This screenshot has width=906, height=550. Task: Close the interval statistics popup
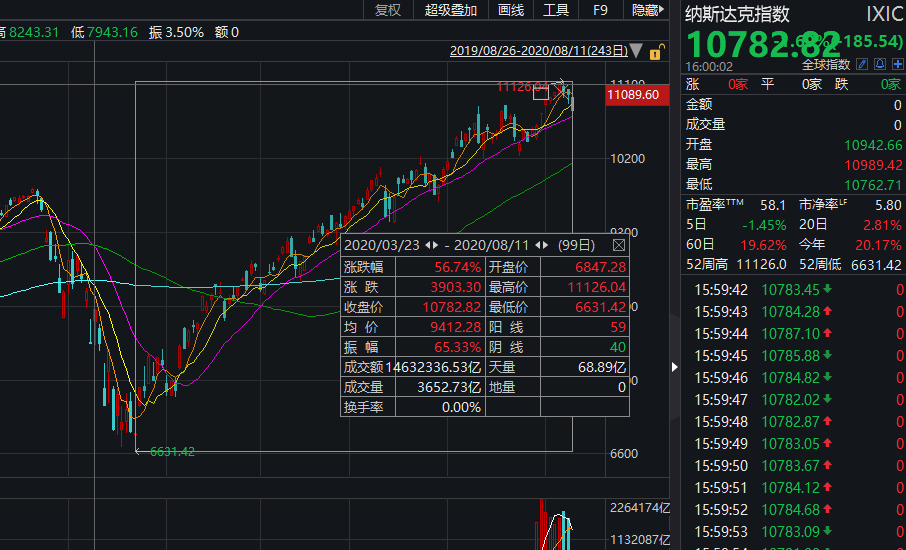click(x=618, y=245)
